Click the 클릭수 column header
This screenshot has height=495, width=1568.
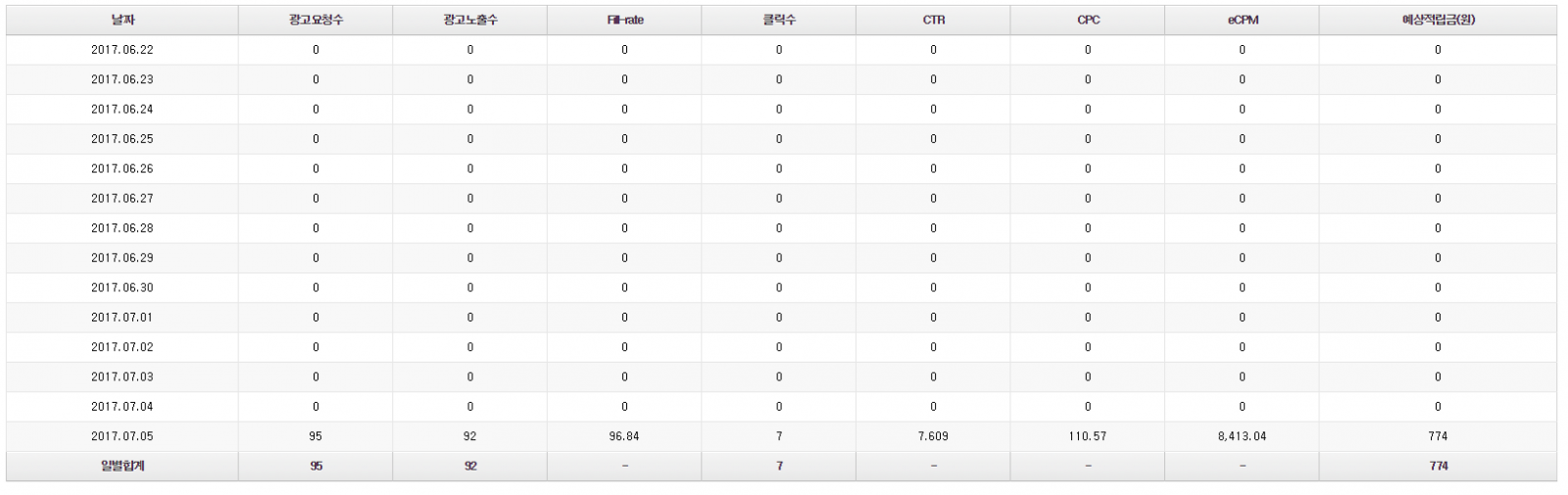[x=779, y=20]
